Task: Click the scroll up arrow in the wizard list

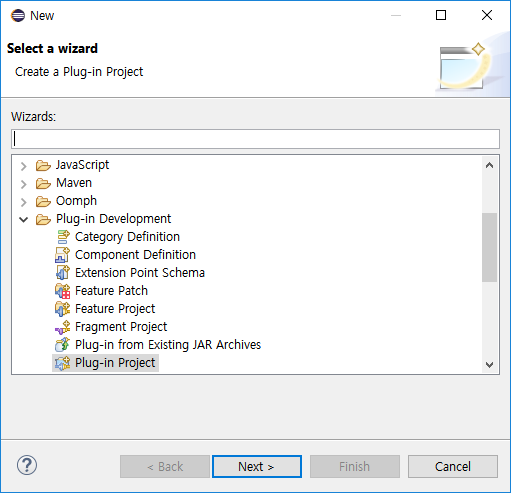Action: click(489, 165)
